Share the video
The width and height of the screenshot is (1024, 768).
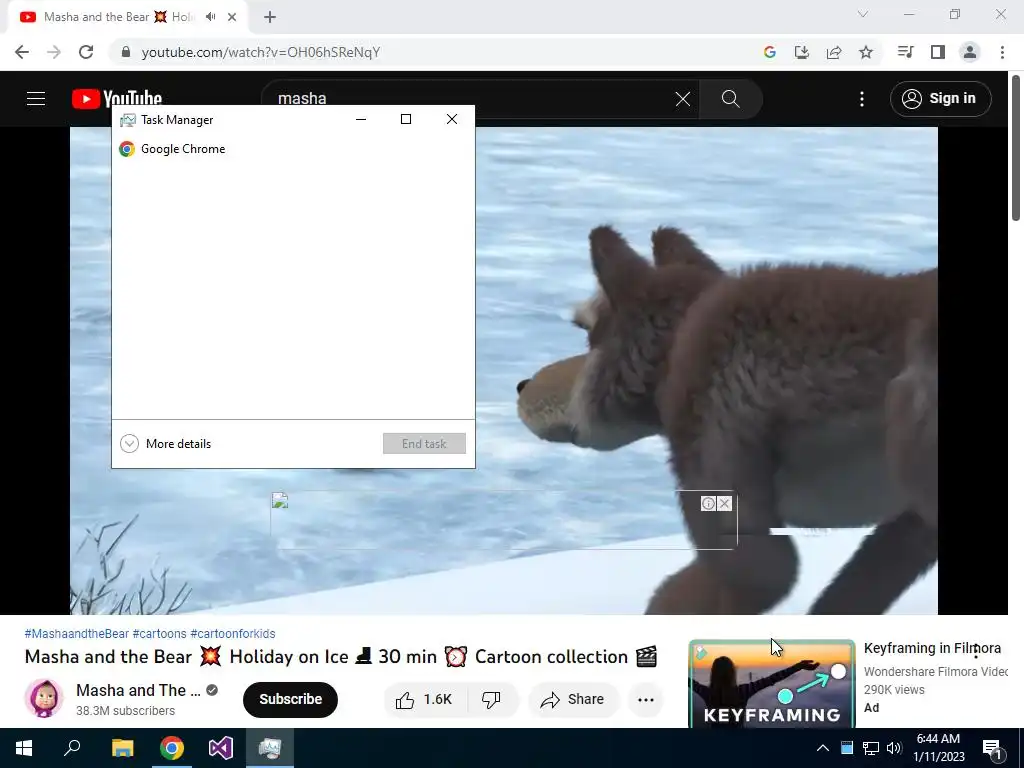pyautogui.click(x=573, y=699)
